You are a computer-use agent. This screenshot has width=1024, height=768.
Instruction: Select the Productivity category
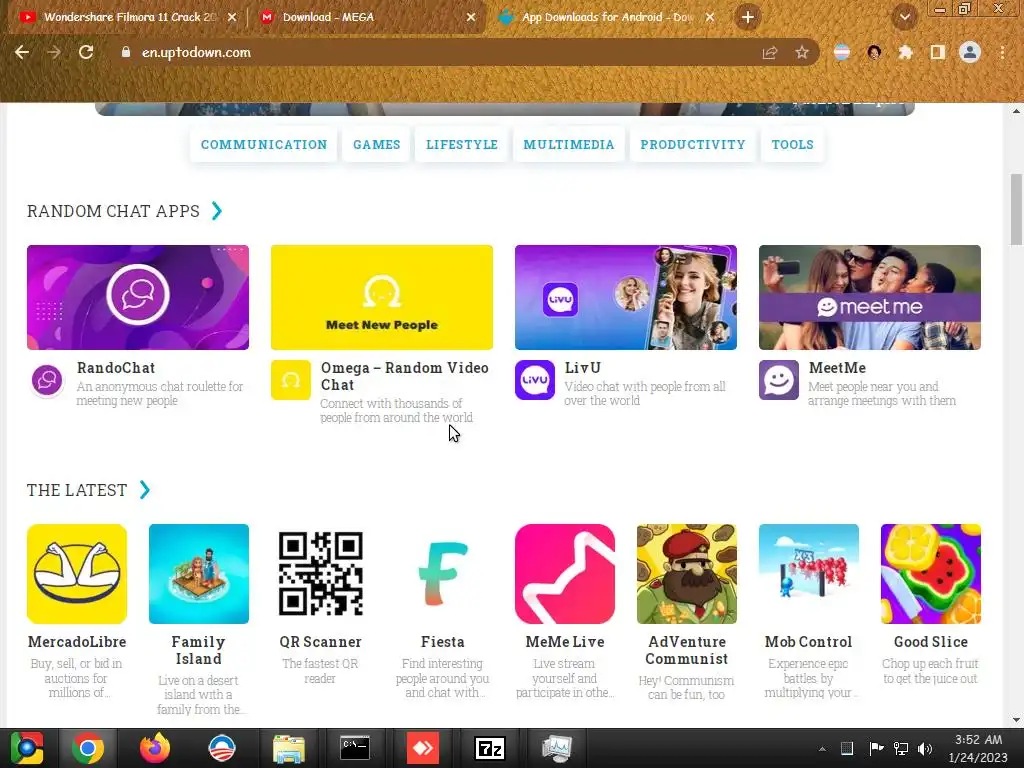click(x=693, y=144)
